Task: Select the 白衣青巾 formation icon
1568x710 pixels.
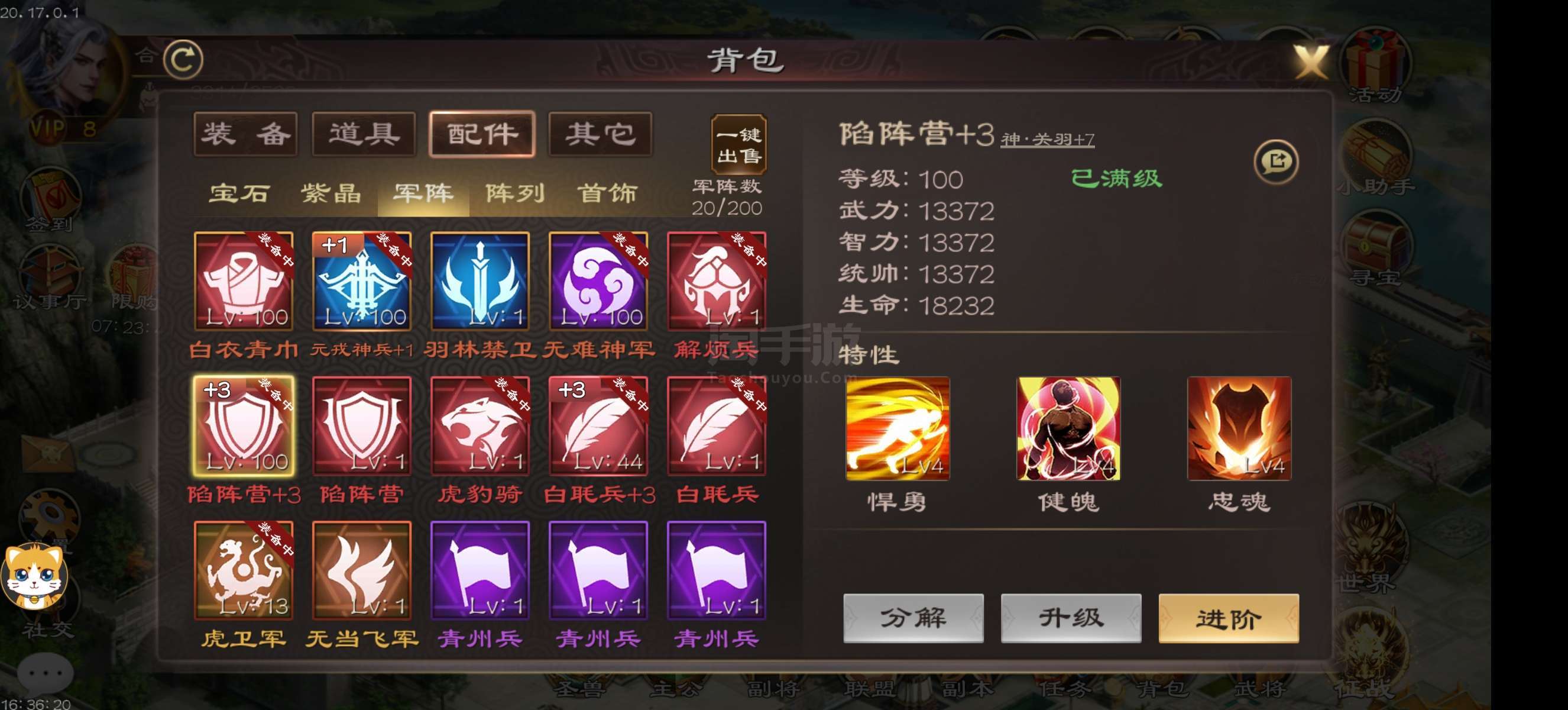Action: tap(244, 280)
